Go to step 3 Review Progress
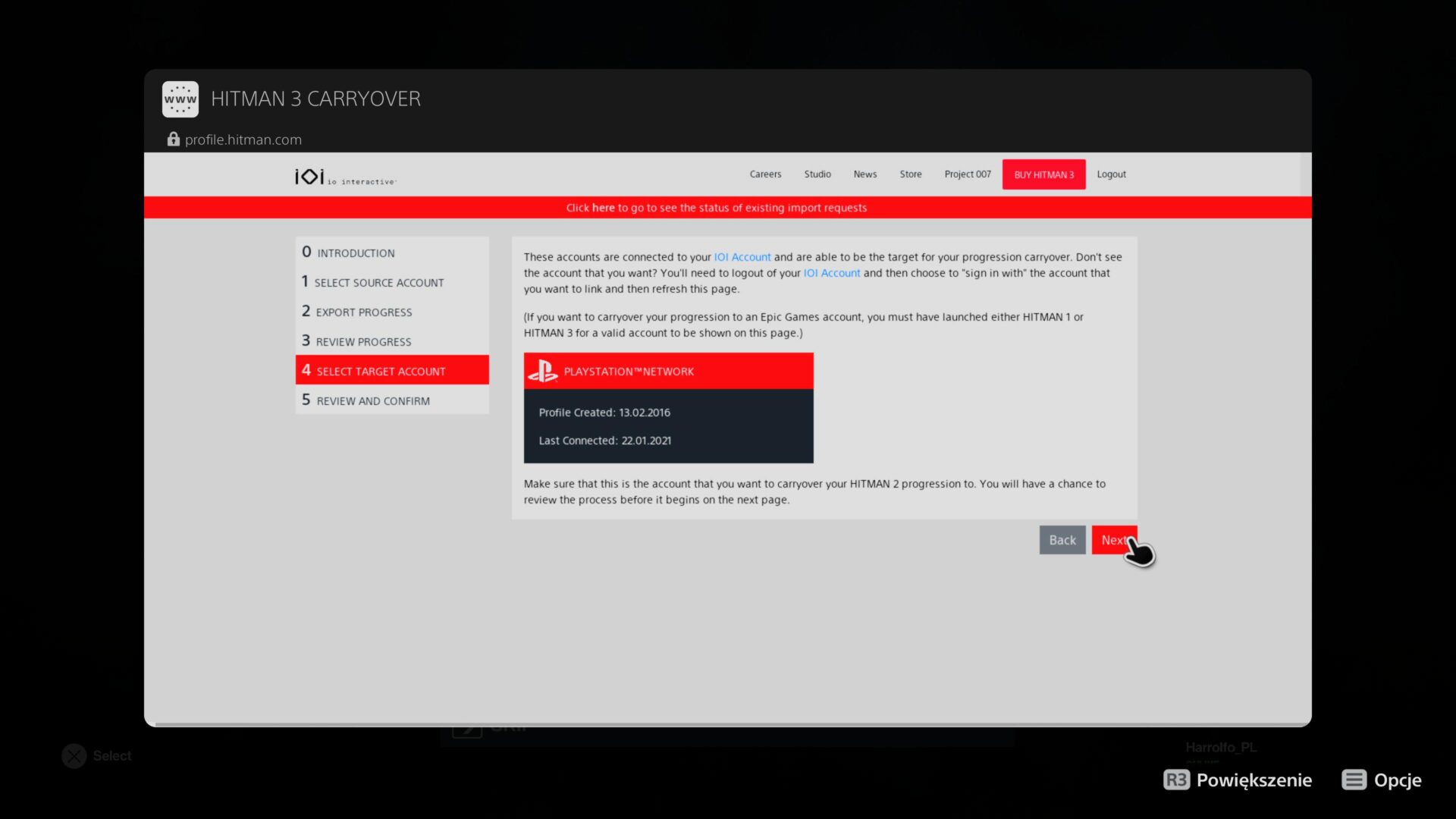 [x=362, y=341]
